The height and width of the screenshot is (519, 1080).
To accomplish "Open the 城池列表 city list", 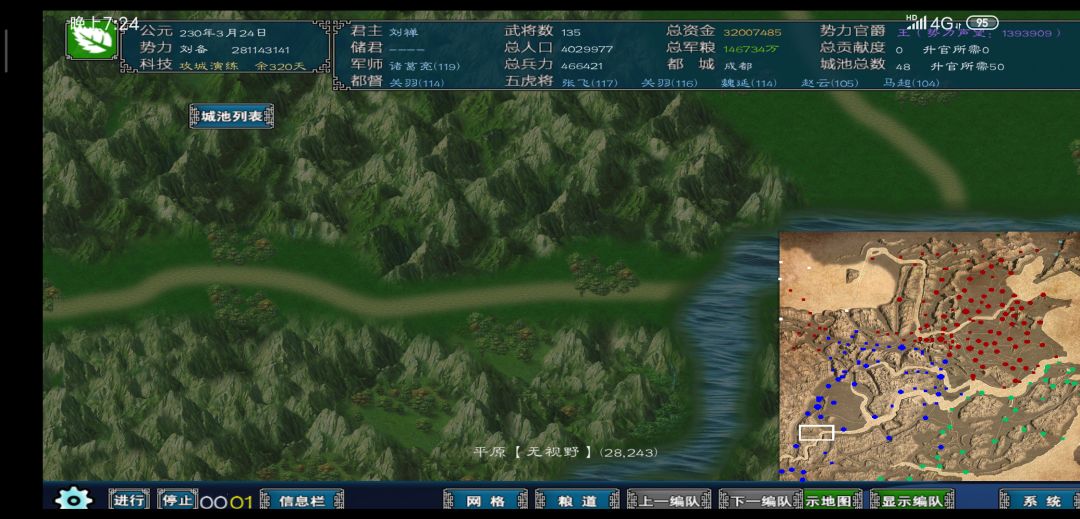I will click(231, 116).
